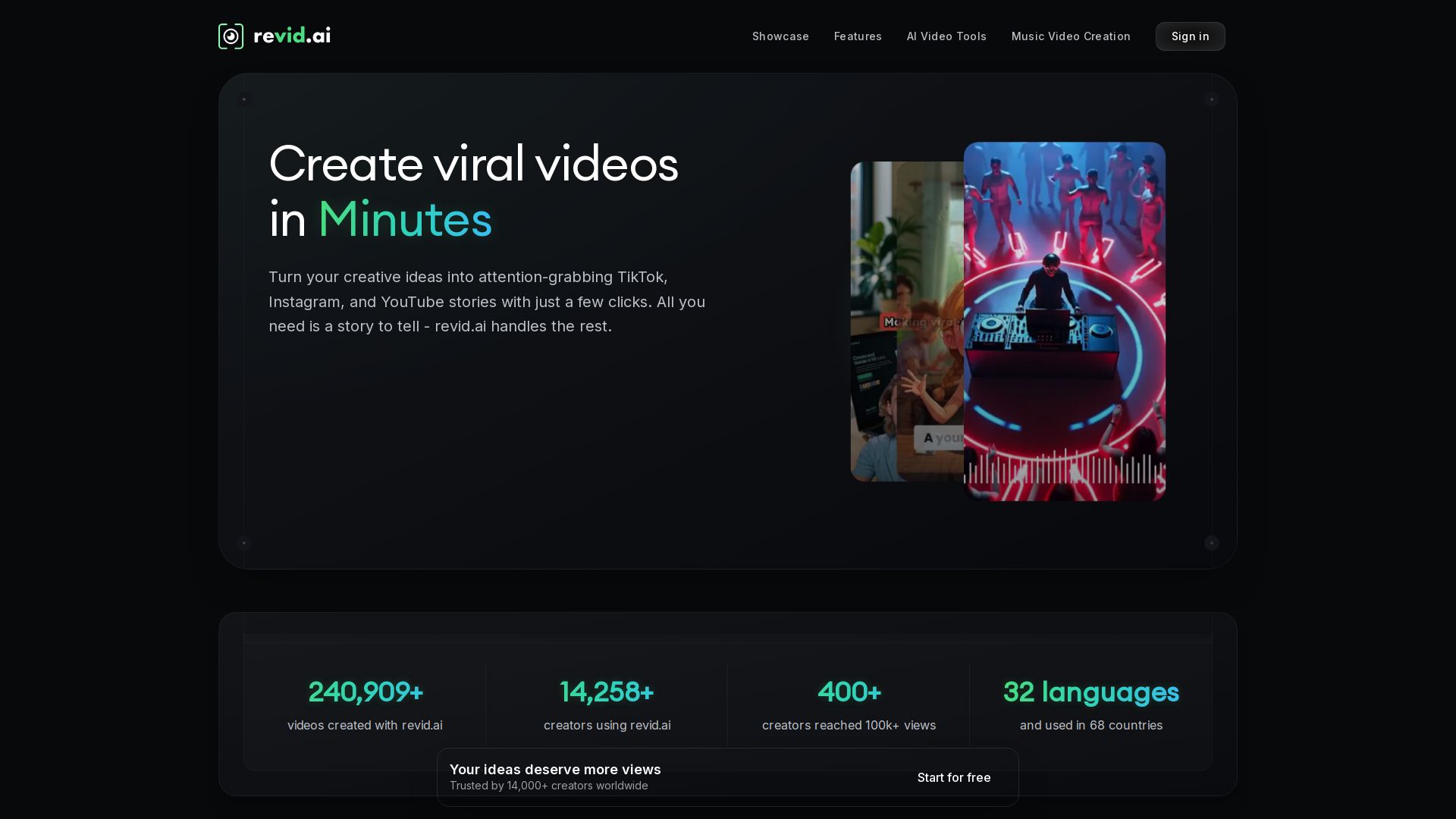Click the revid.ai camera logo icon
The width and height of the screenshot is (1456, 819).
pyautogui.click(x=231, y=36)
